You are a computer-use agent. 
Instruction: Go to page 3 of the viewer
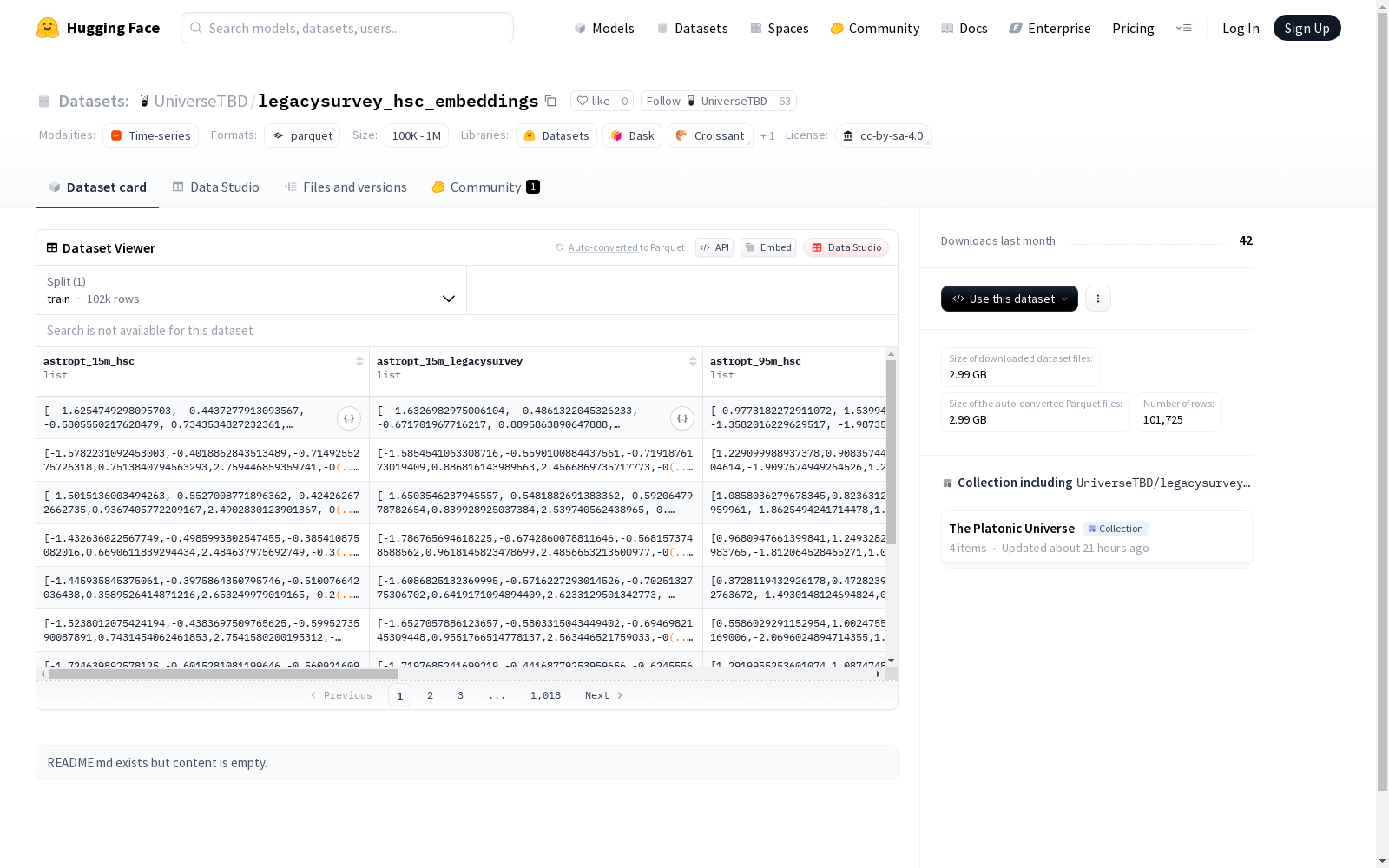pos(460,695)
